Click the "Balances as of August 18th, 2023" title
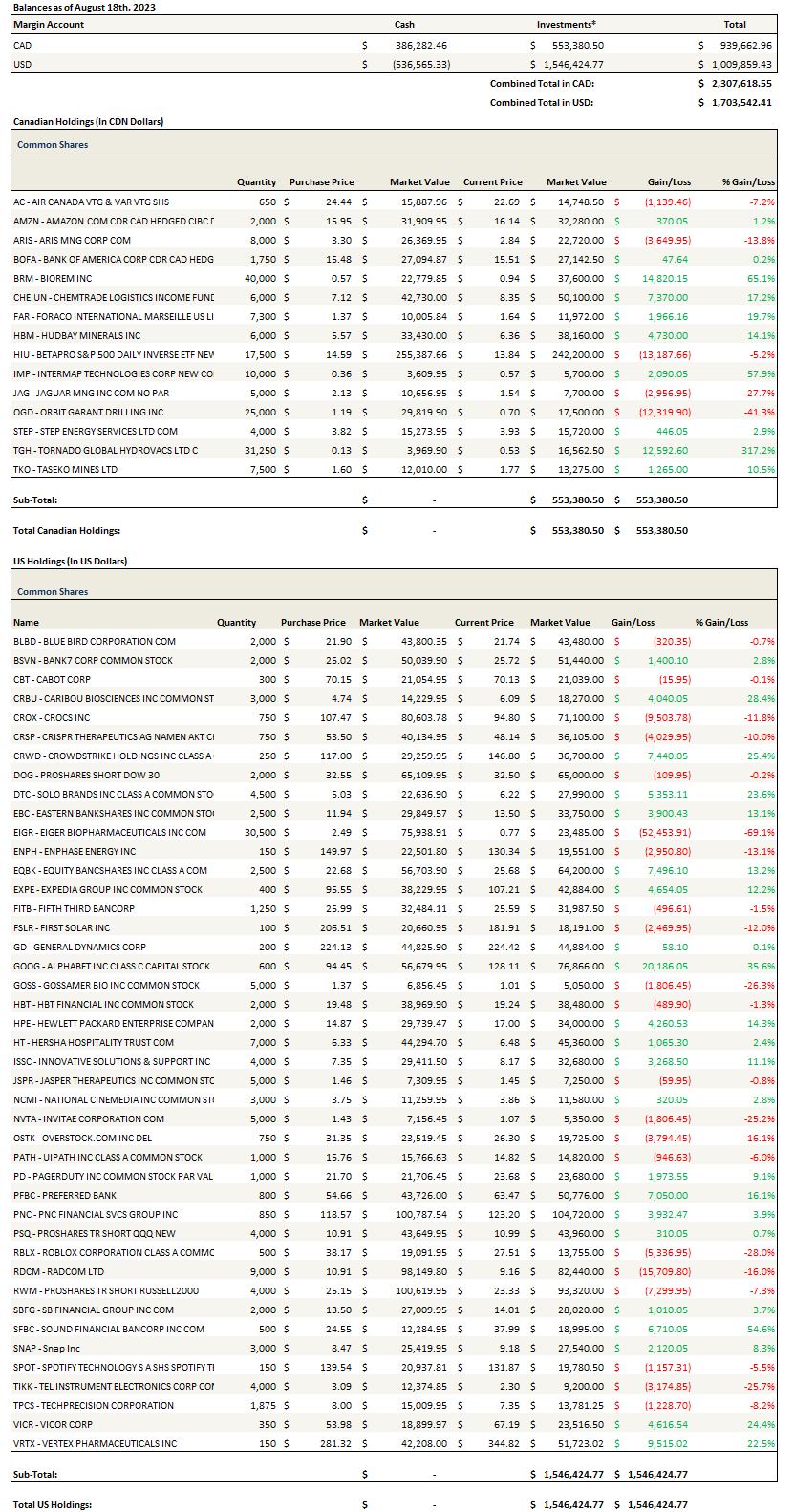 tap(84, 7)
